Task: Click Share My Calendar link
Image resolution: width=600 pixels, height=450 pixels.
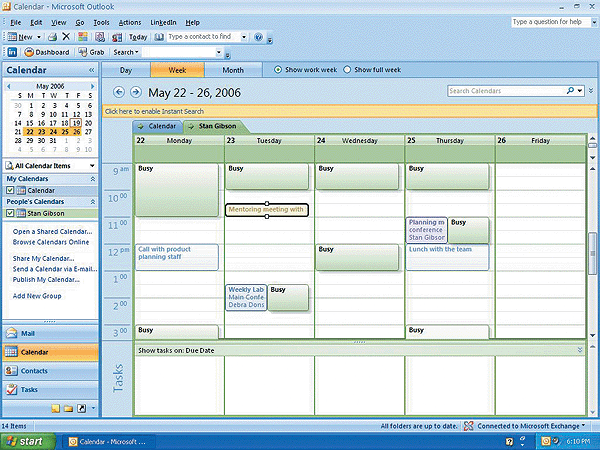Action: click(44, 258)
